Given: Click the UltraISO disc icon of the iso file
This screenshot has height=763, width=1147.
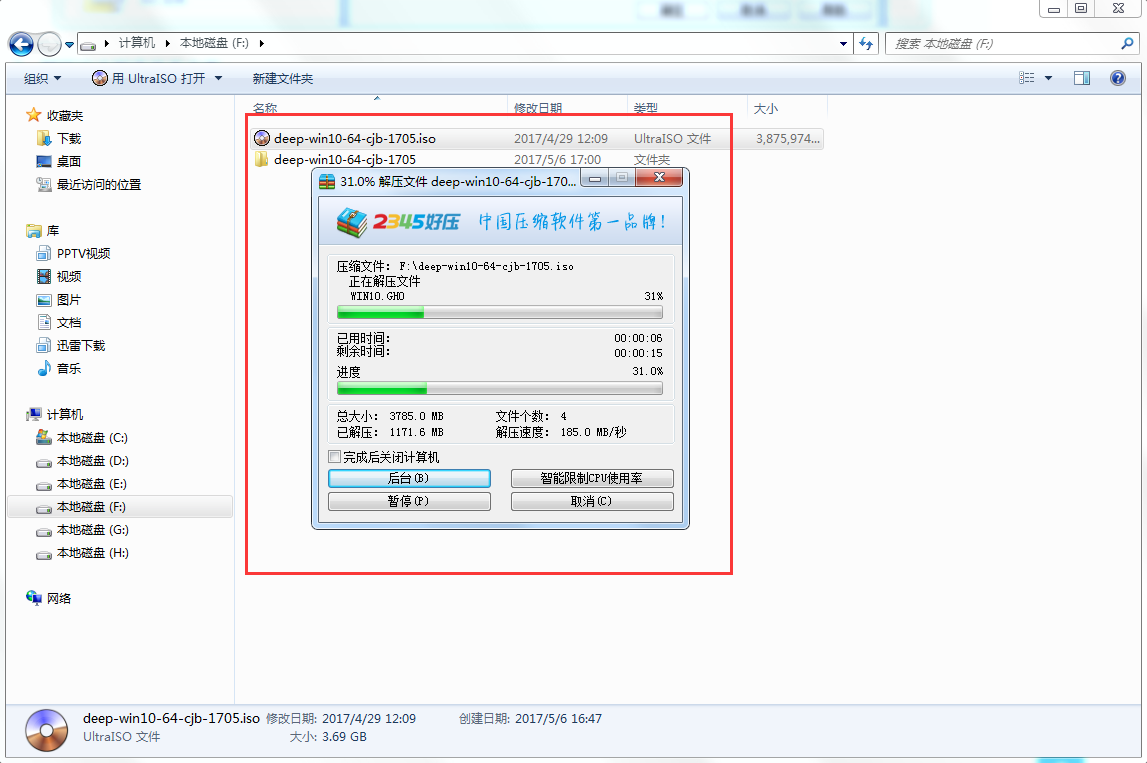Looking at the screenshot, I should click(x=262, y=138).
